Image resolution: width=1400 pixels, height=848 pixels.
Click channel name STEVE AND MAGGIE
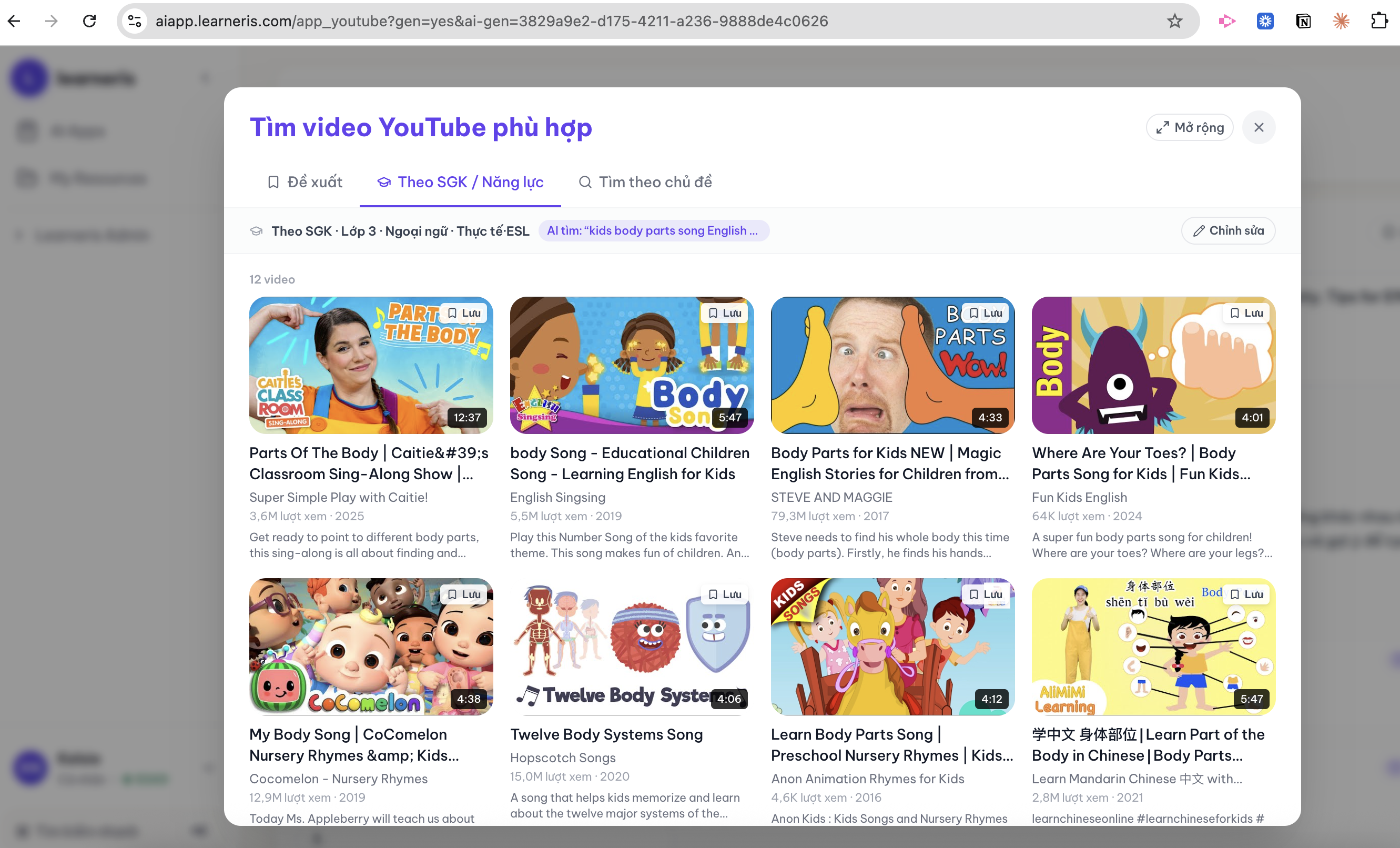pyautogui.click(x=832, y=497)
